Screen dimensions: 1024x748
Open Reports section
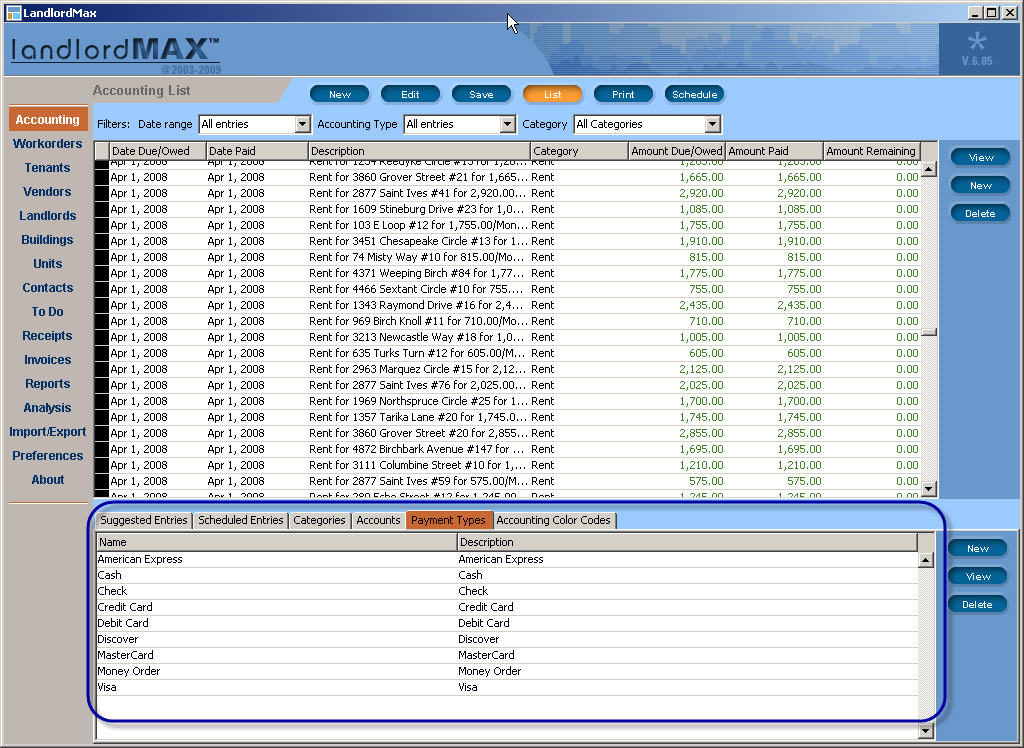coord(48,383)
